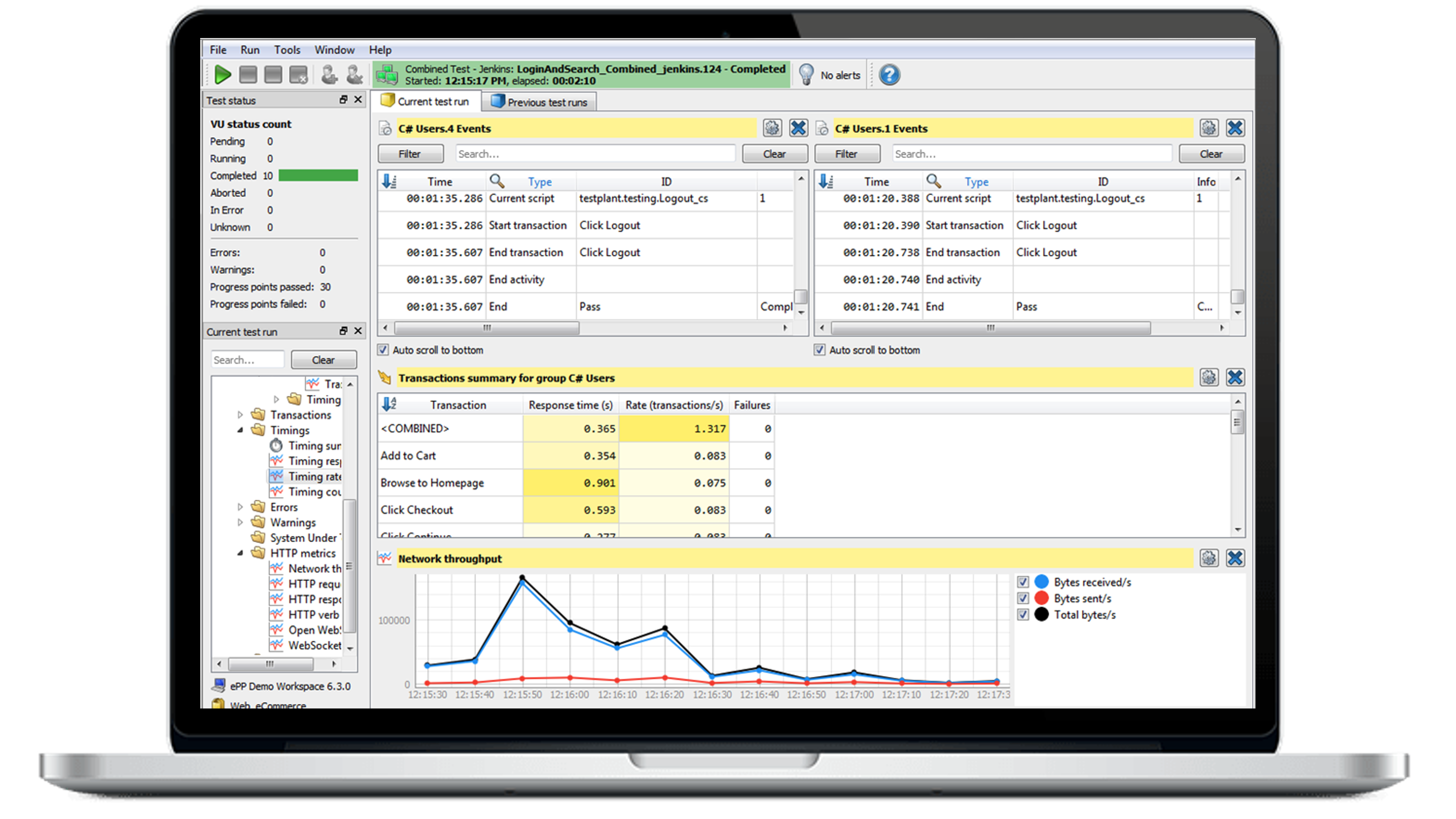1456x819 pixels.
Task: Click the magnifier icon in C# Users.4 Events
Action: point(497,181)
